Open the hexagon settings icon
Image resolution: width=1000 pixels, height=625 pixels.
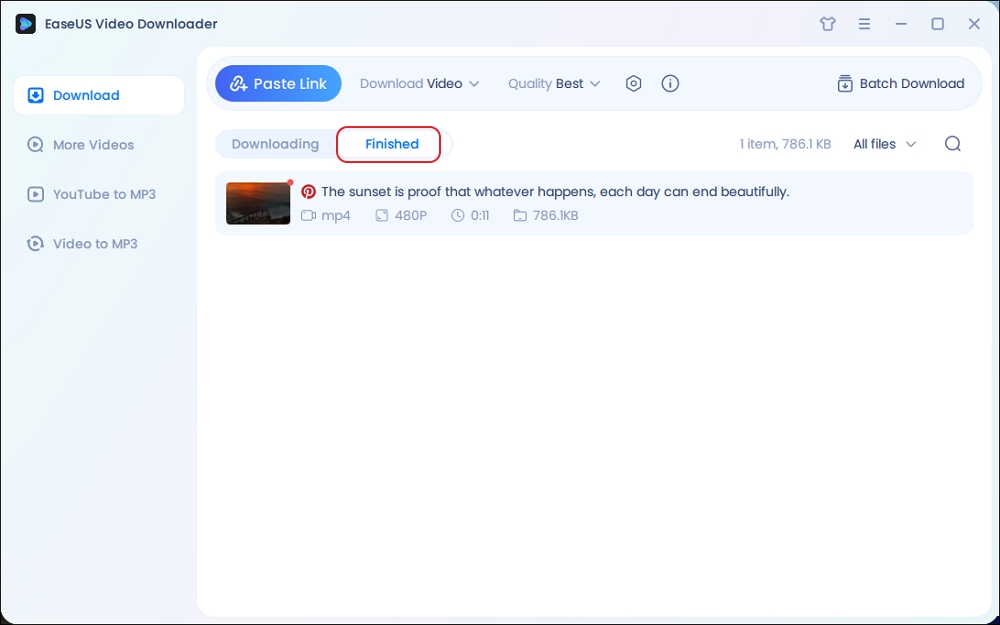coord(633,84)
